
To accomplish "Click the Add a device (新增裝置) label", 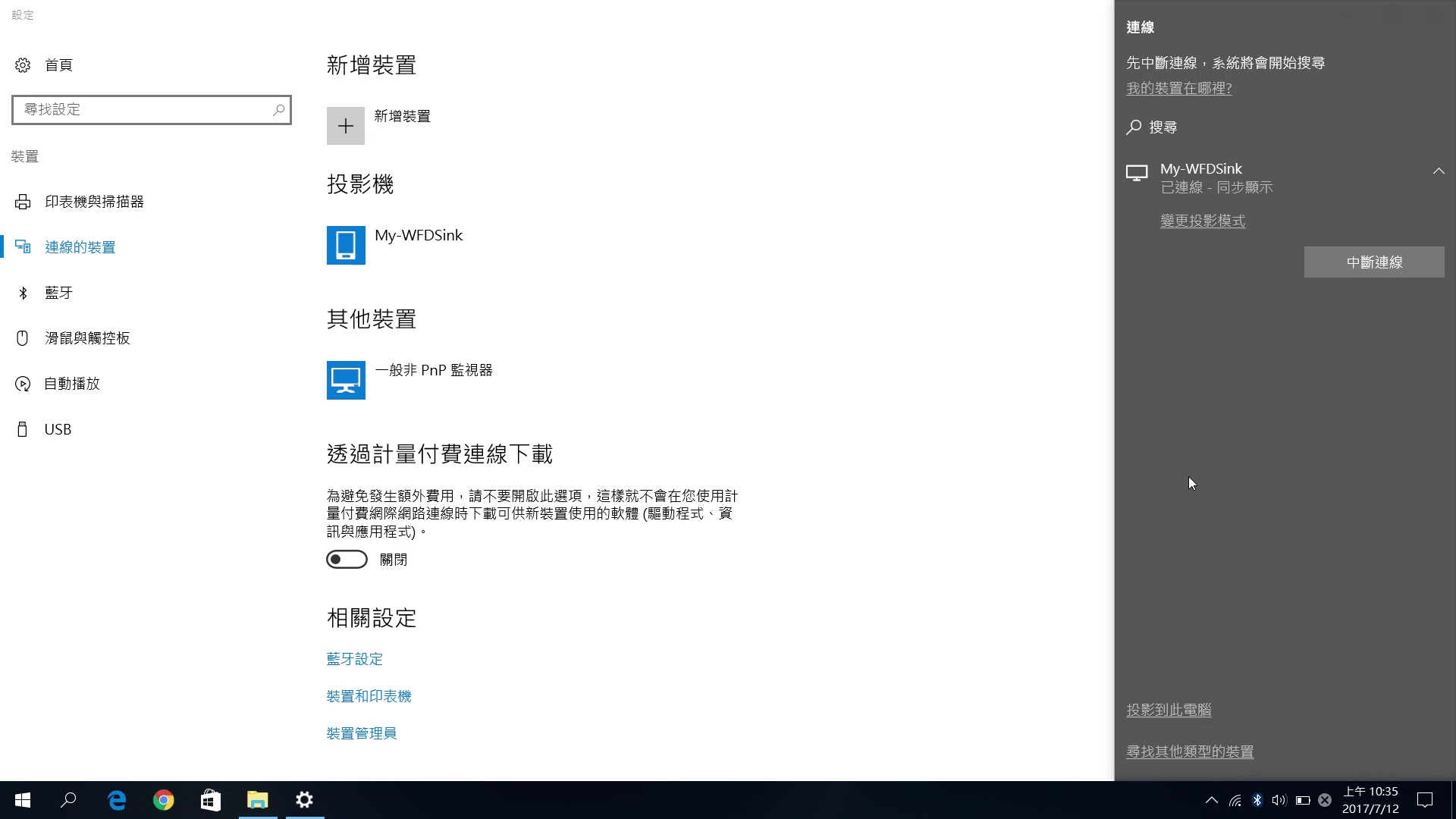I will tap(402, 116).
